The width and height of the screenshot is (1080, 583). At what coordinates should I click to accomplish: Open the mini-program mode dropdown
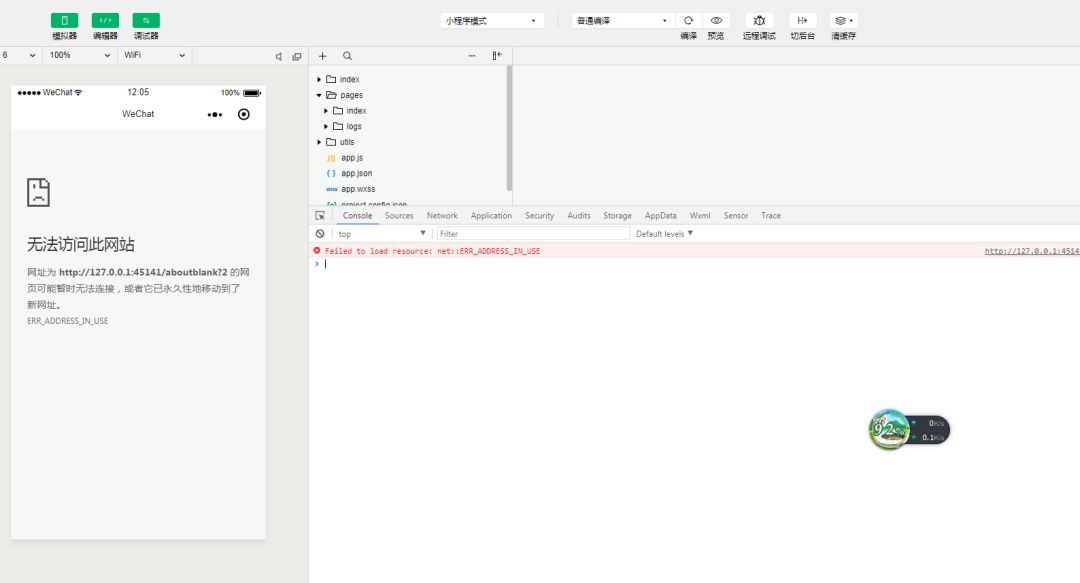(492, 21)
